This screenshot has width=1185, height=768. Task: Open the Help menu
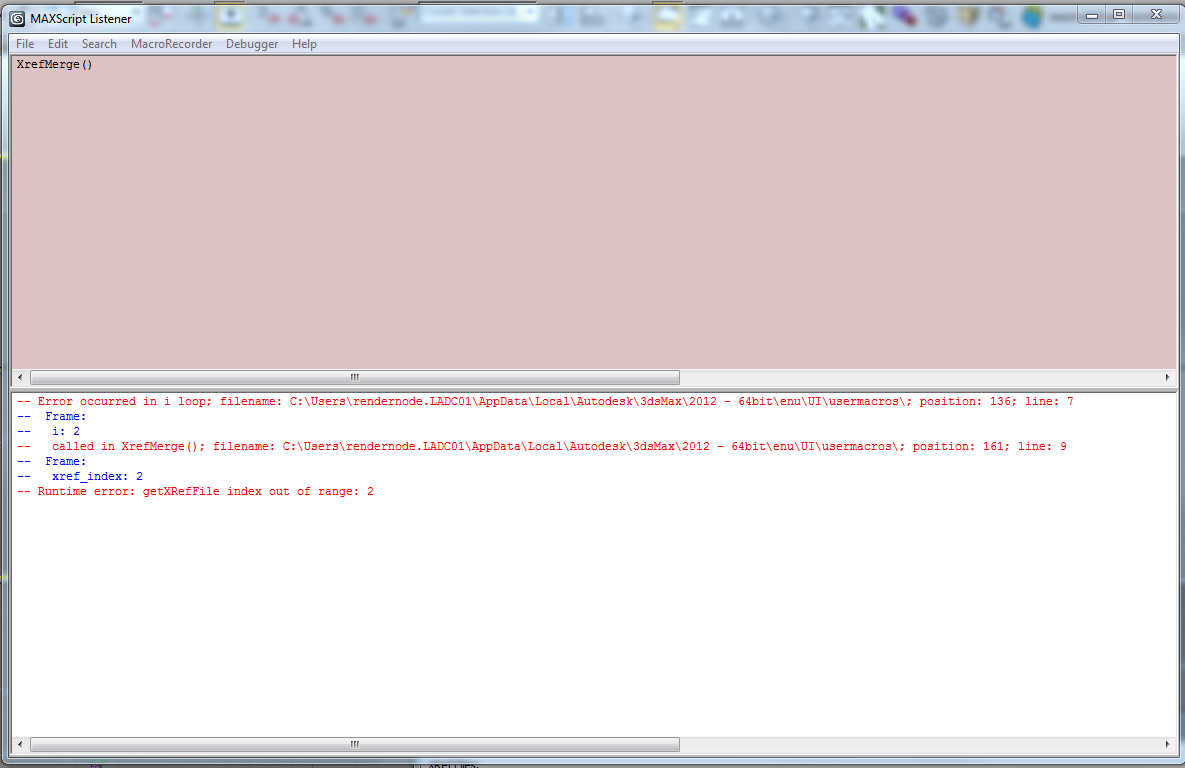pos(304,44)
